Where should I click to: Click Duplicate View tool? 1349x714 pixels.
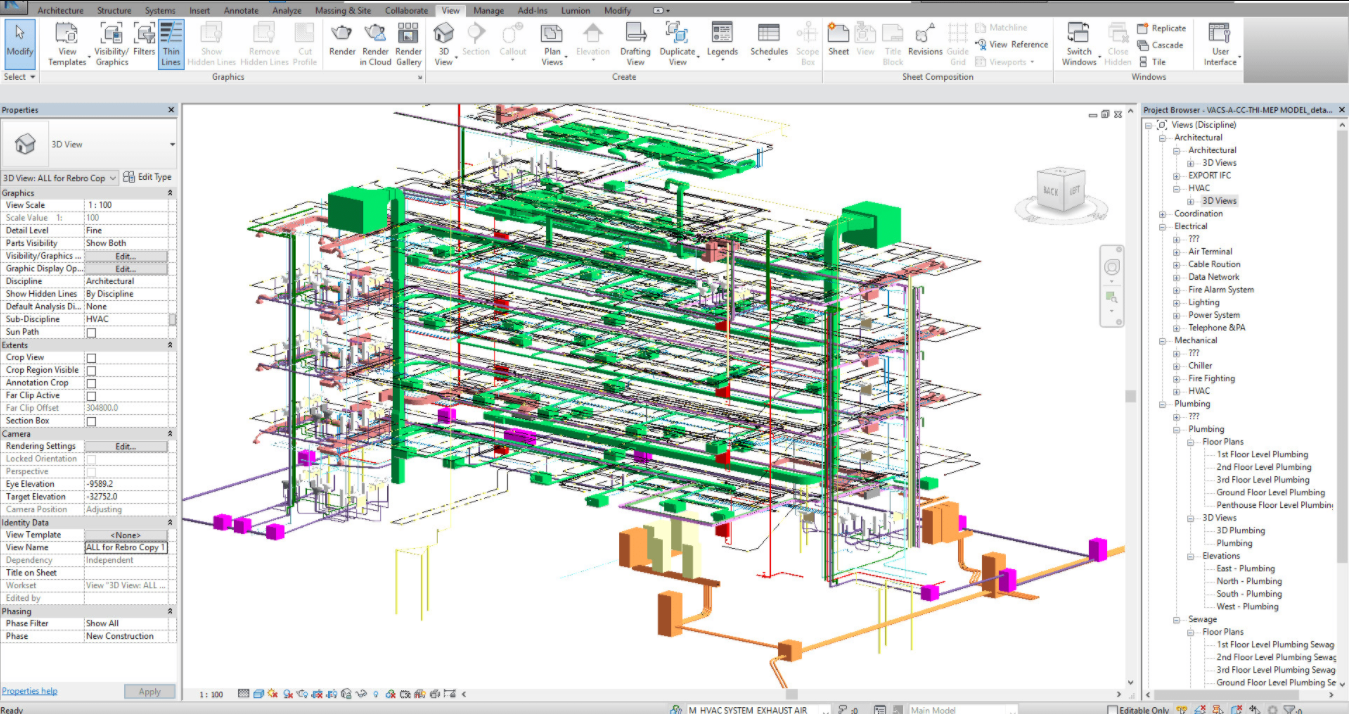click(677, 44)
